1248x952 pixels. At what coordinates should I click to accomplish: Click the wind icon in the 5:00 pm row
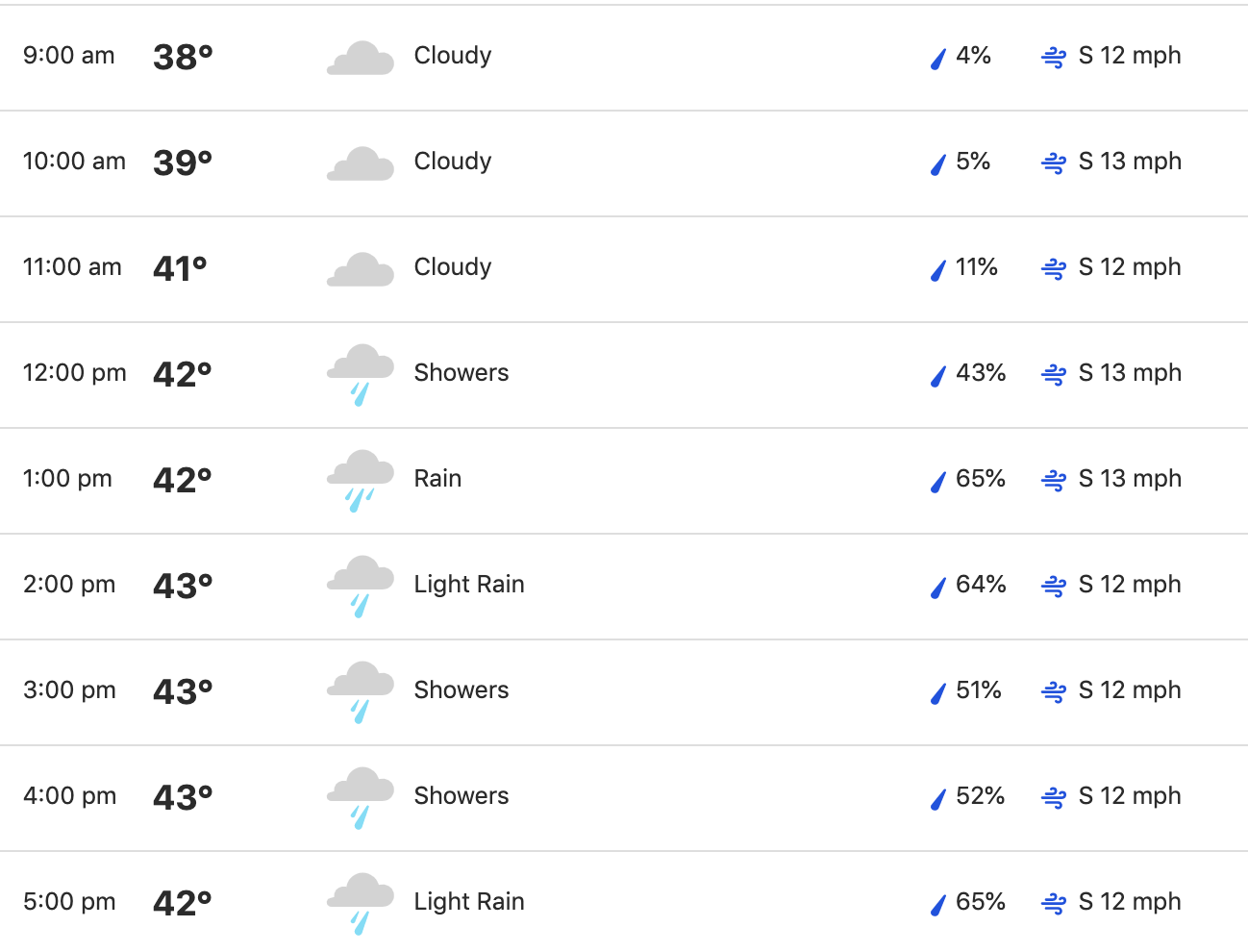point(1054,904)
